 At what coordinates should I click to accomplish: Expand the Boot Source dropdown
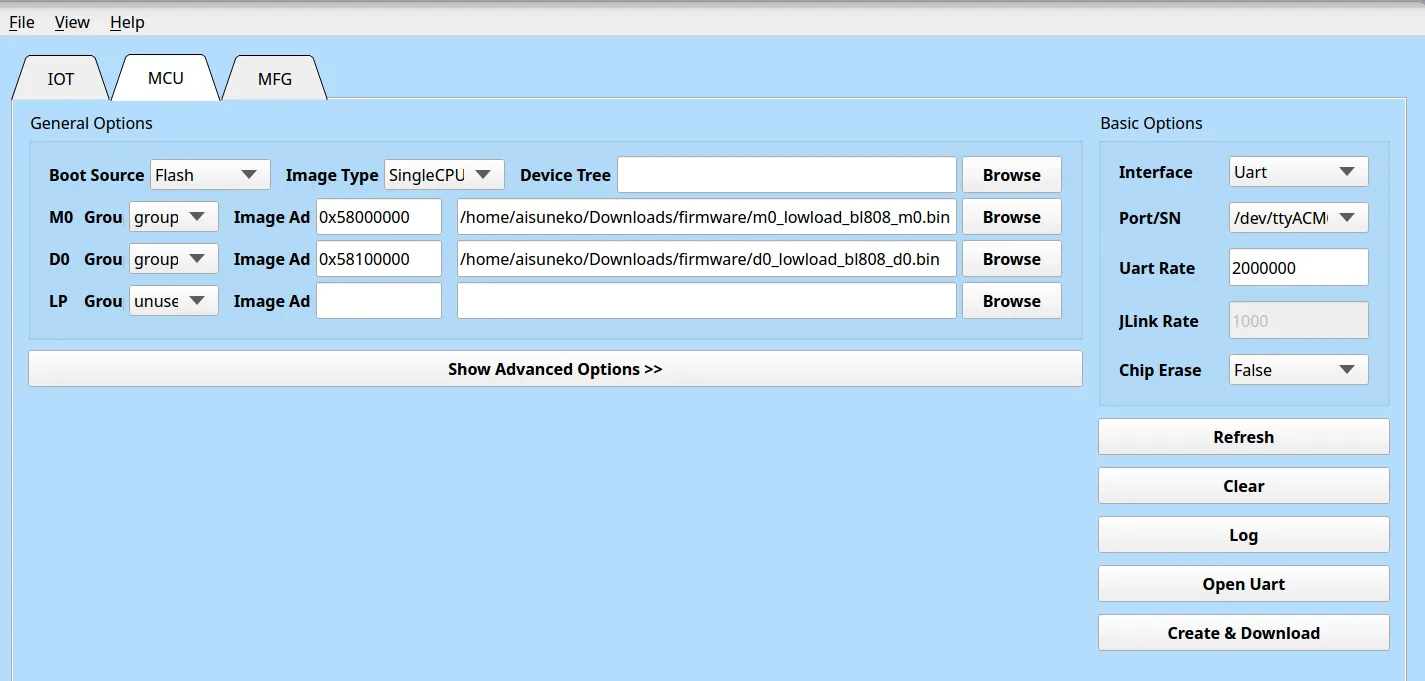point(210,175)
